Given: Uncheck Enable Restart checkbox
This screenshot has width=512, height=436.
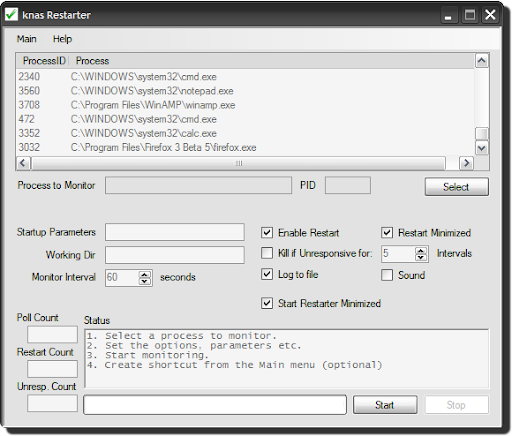Looking at the screenshot, I should [267, 233].
